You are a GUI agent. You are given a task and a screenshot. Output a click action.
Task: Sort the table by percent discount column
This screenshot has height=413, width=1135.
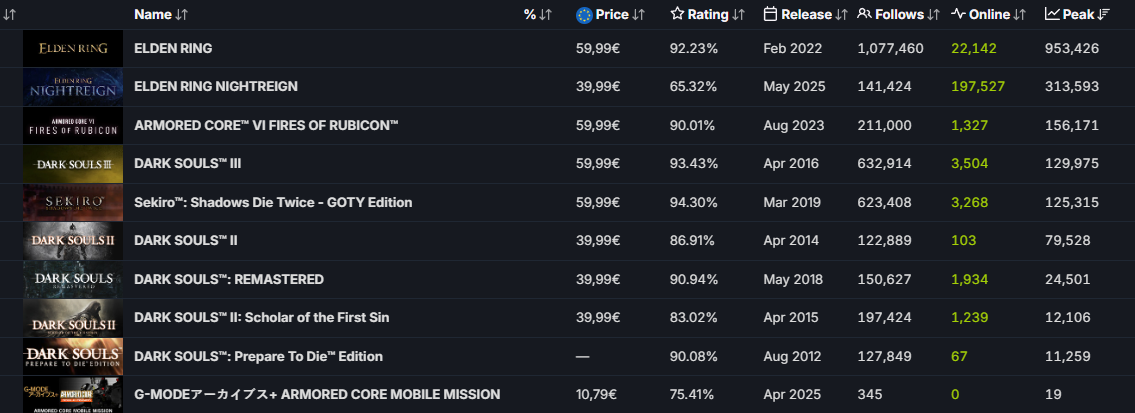(538, 14)
